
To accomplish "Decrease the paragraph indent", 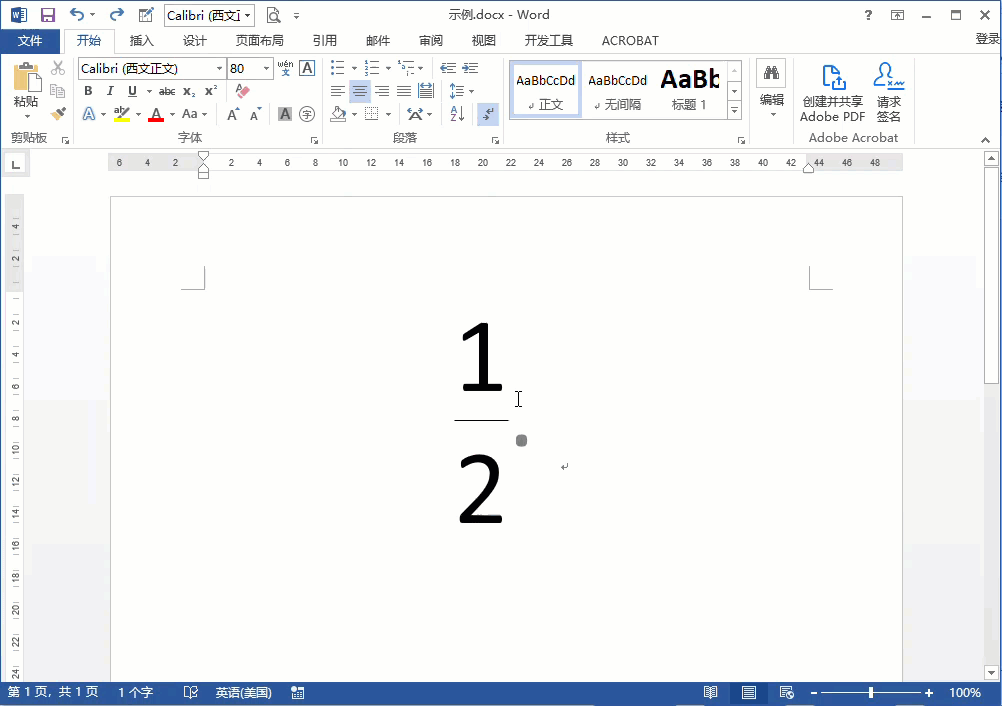I will (448, 68).
